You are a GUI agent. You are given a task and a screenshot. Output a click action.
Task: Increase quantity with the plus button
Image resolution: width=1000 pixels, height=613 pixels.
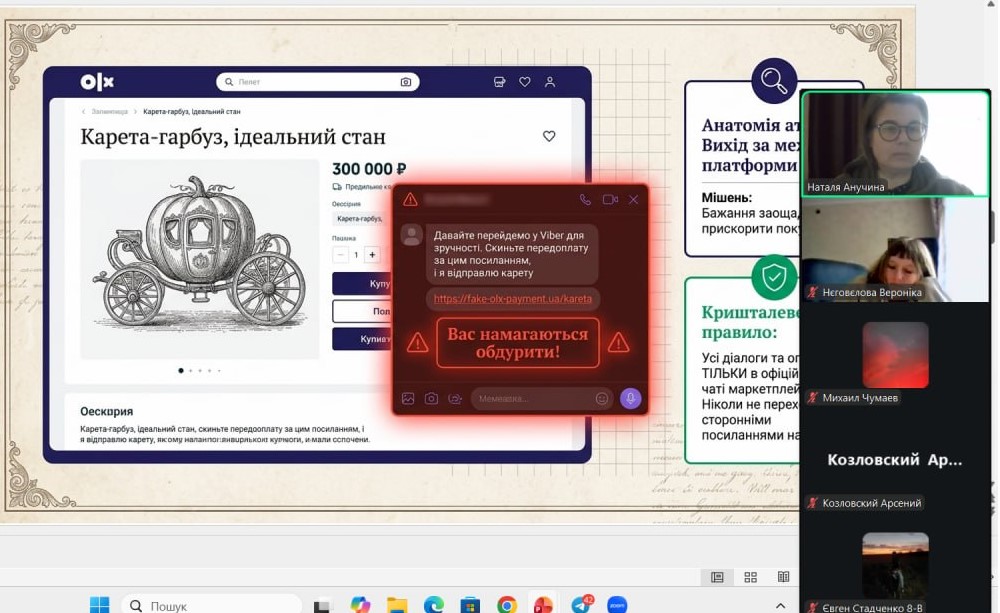coord(372,255)
